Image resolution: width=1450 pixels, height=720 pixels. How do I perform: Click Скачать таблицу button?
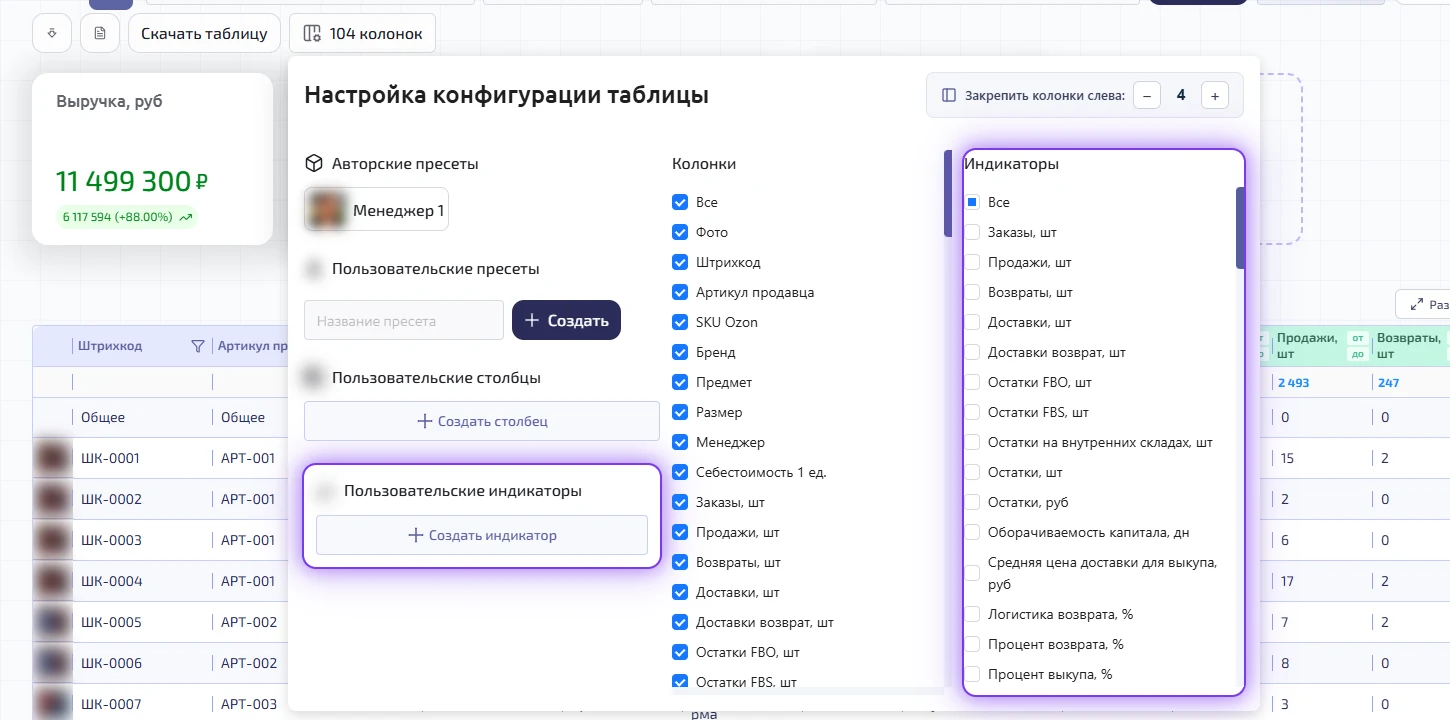204,34
